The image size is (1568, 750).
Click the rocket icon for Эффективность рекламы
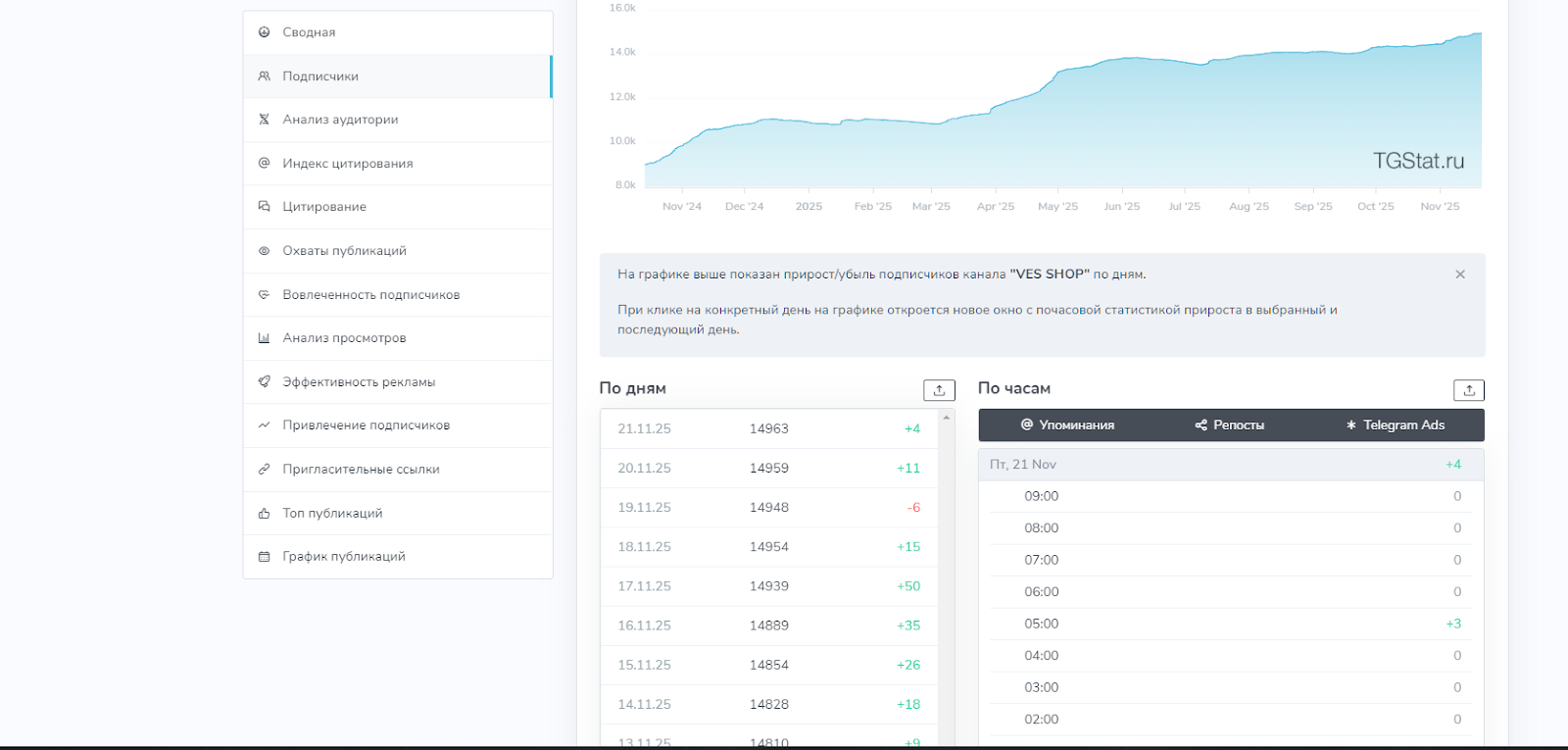tap(264, 382)
